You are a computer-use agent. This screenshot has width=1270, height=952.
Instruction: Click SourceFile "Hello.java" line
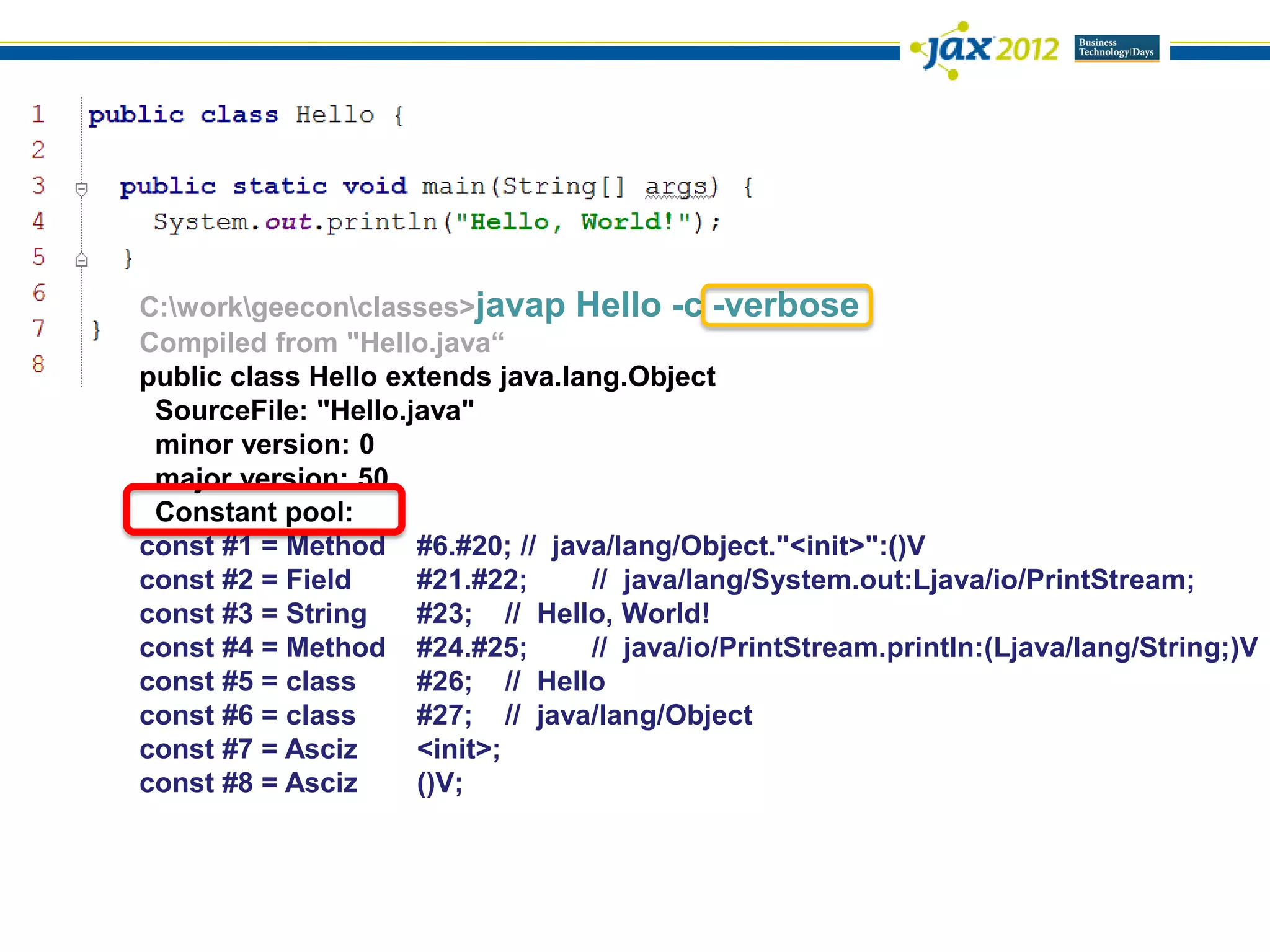pyautogui.click(x=314, y=410)
